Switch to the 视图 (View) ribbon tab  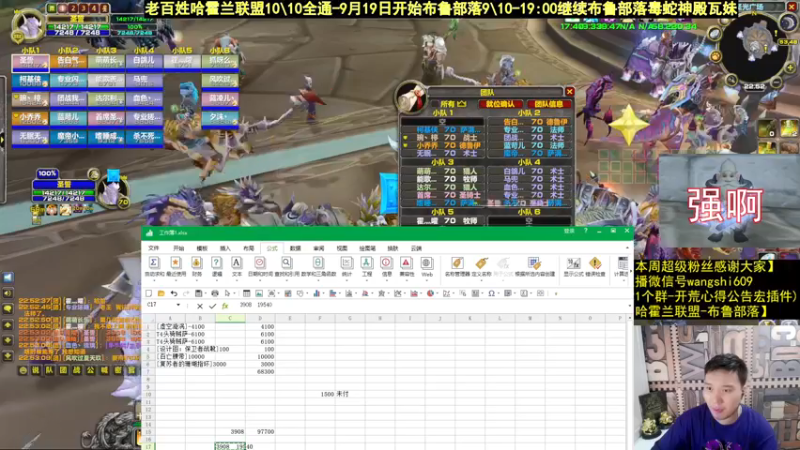coord(342,248)
